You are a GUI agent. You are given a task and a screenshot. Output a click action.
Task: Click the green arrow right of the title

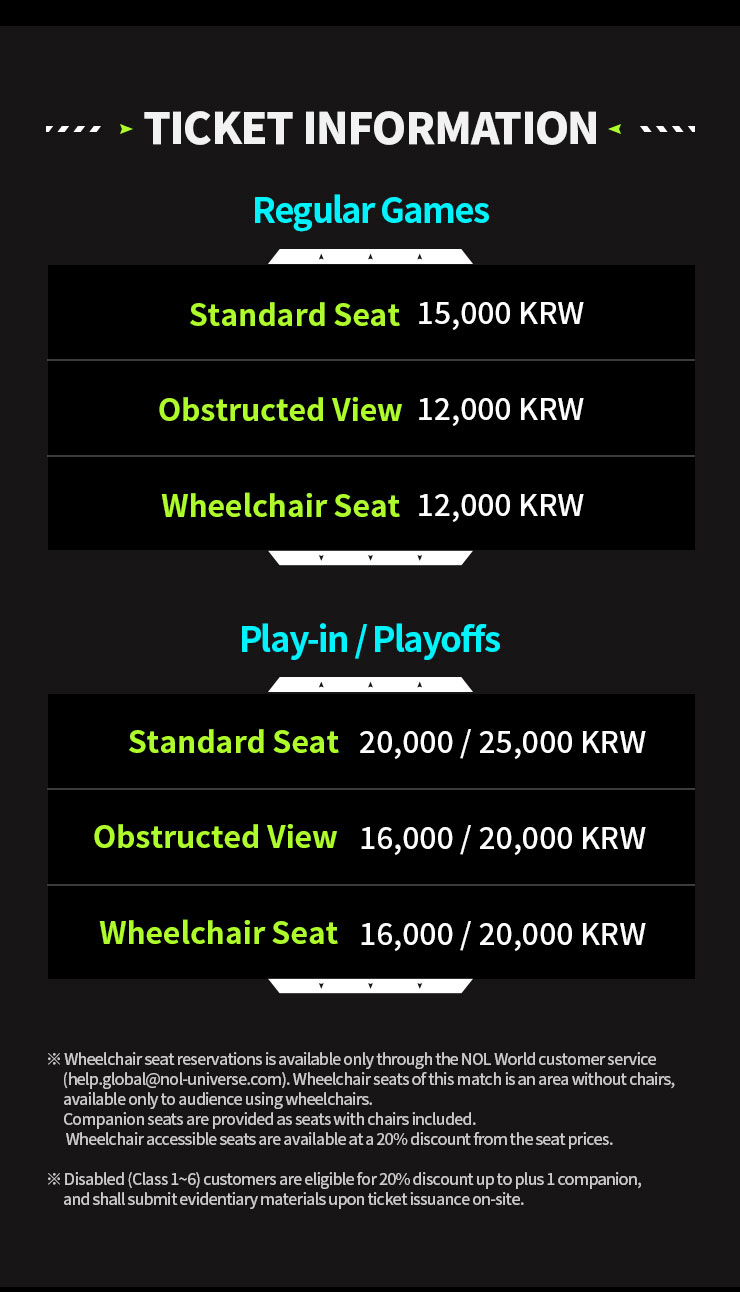tap(615, 129)
